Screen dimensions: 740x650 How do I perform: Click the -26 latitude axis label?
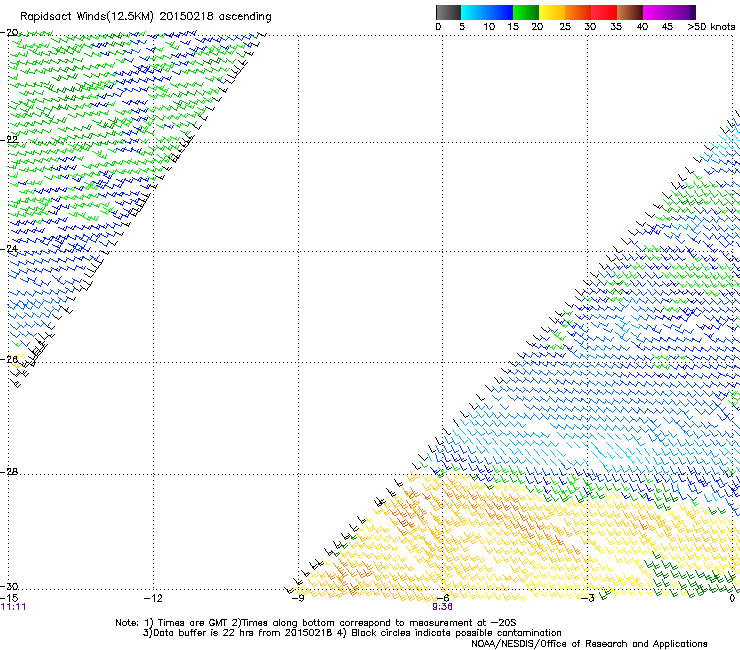(x=9, y=359)
